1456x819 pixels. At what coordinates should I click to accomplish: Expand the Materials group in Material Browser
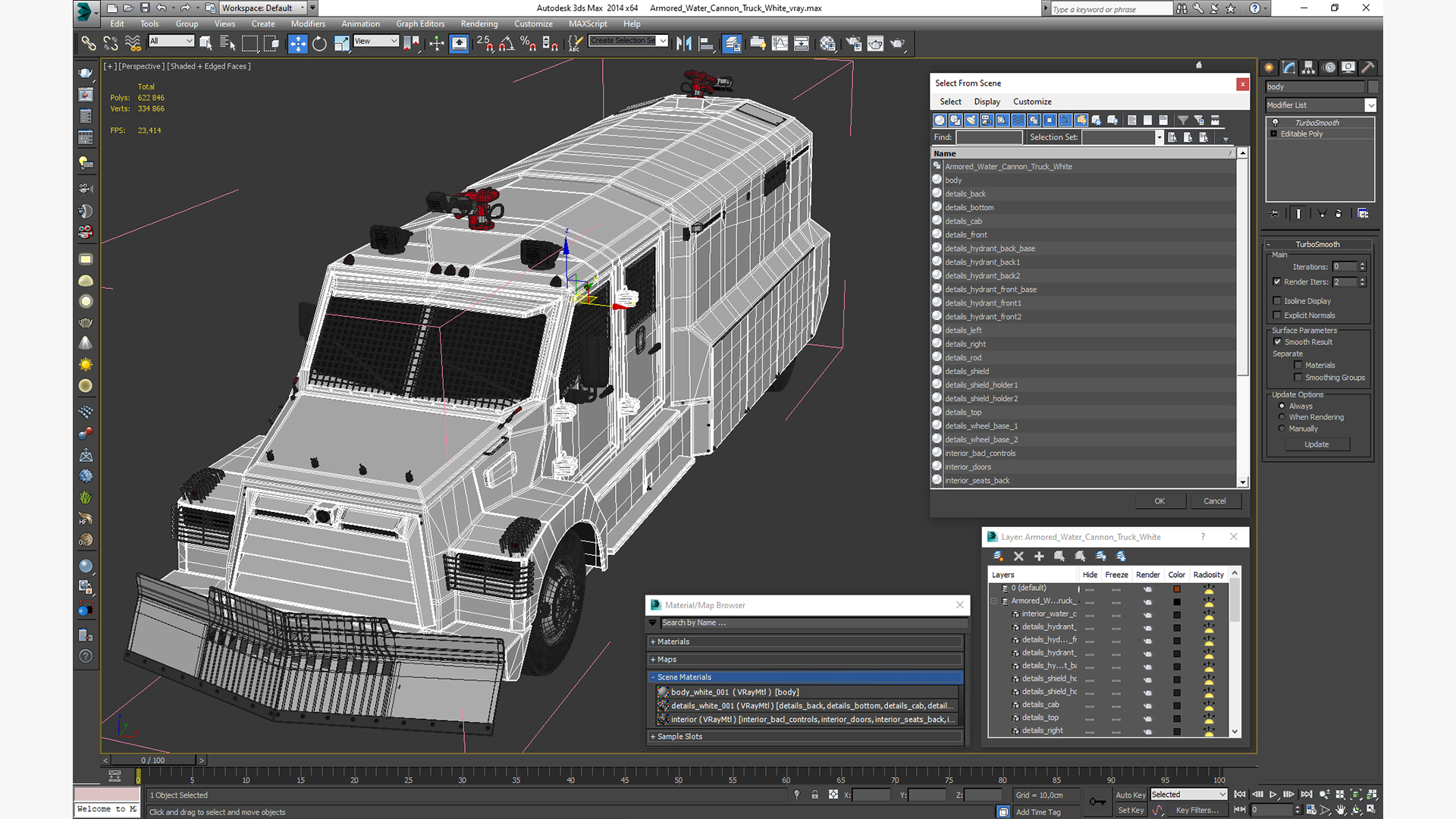652,642
